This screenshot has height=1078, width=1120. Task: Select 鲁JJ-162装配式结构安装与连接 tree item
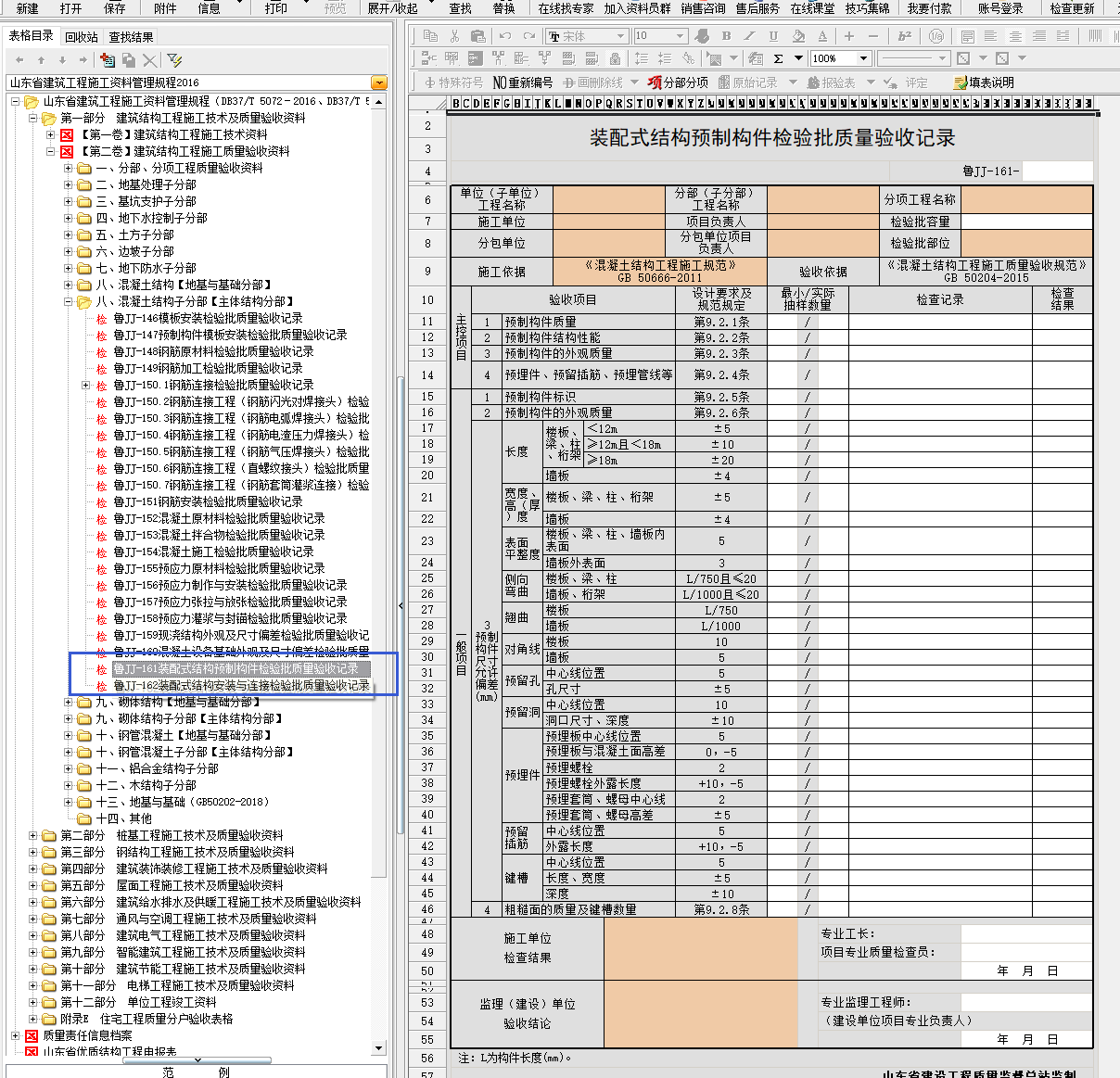point(241,685)
